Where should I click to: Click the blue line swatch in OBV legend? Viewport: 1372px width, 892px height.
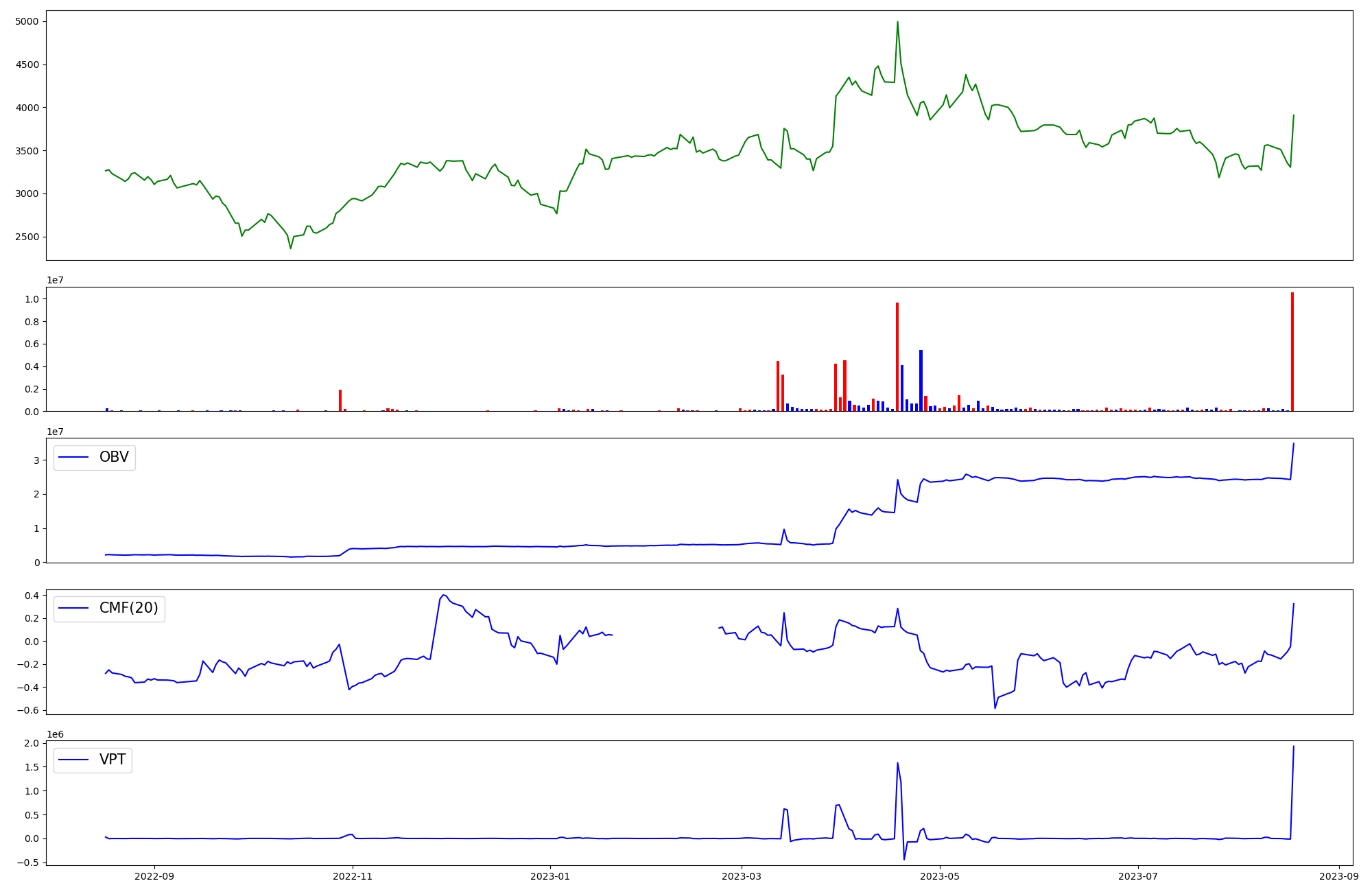[x=74, y=457]
